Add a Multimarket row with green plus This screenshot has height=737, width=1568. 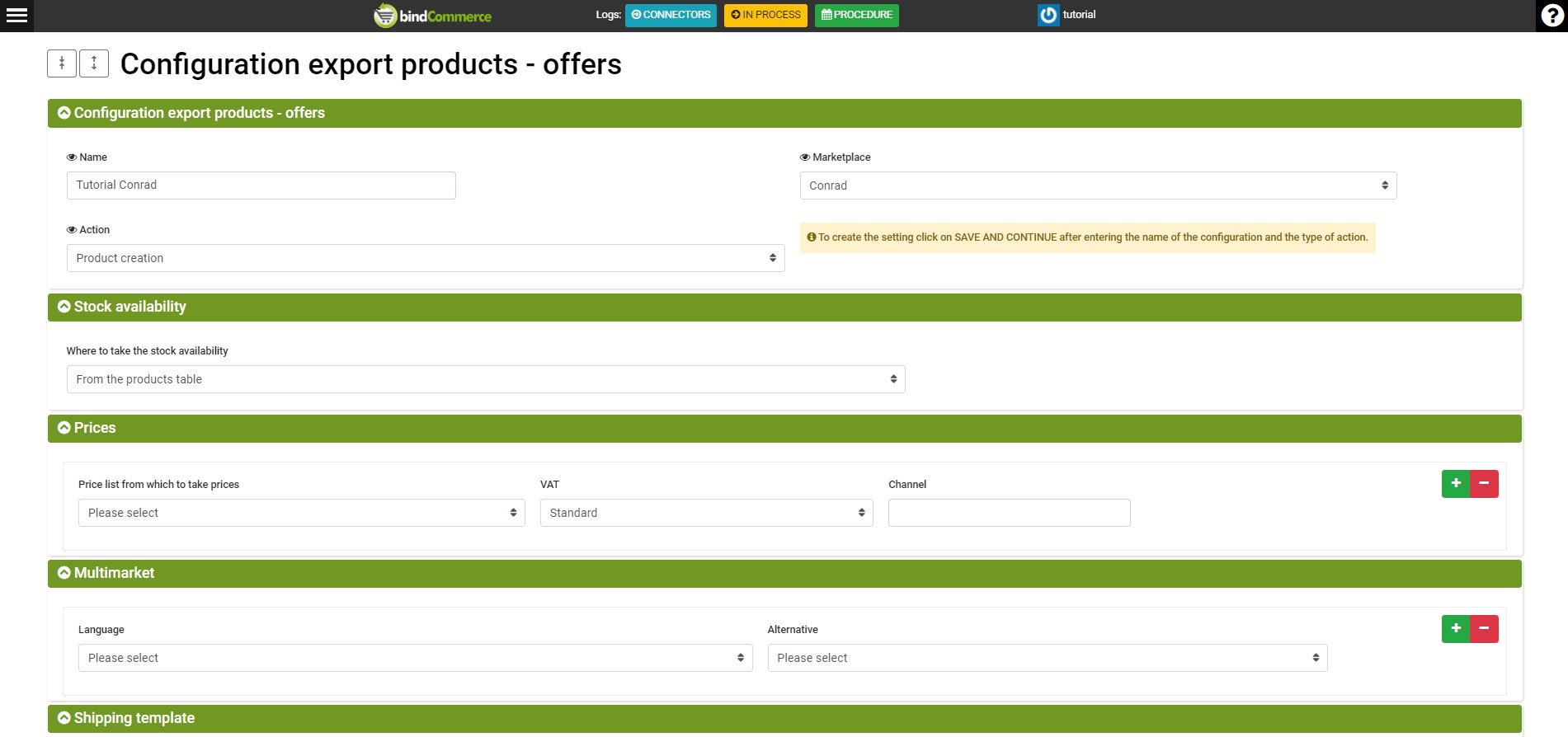pyautogui.click(x=1456, y=629)
